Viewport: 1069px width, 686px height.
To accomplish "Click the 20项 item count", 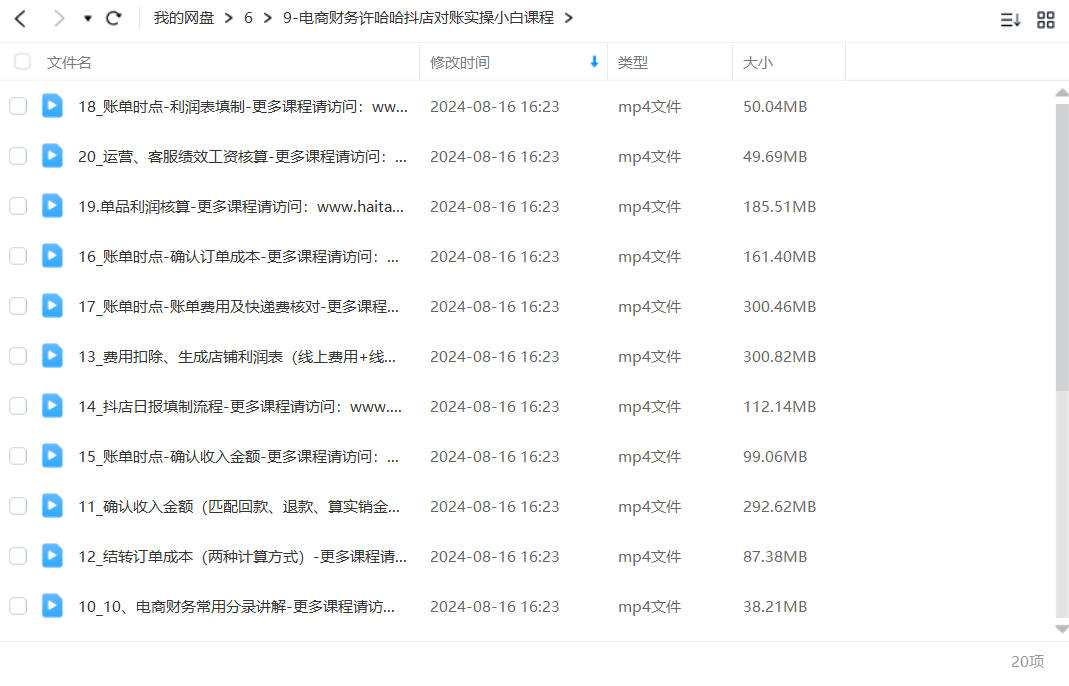I will [1027, 661].
